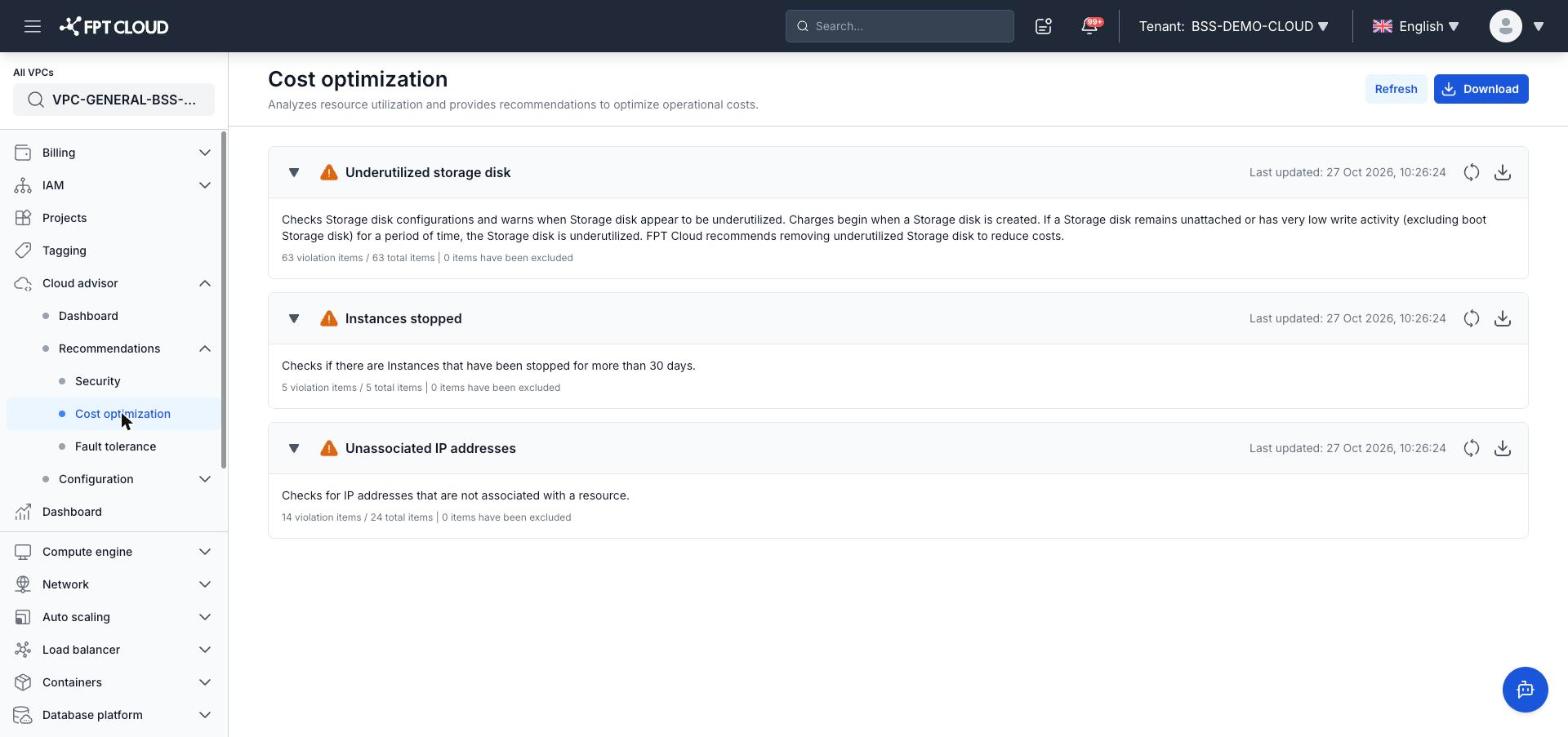Screen dimensions: 1568x737
Task: Open the Load balancer menu
Action: coord(113,650)
